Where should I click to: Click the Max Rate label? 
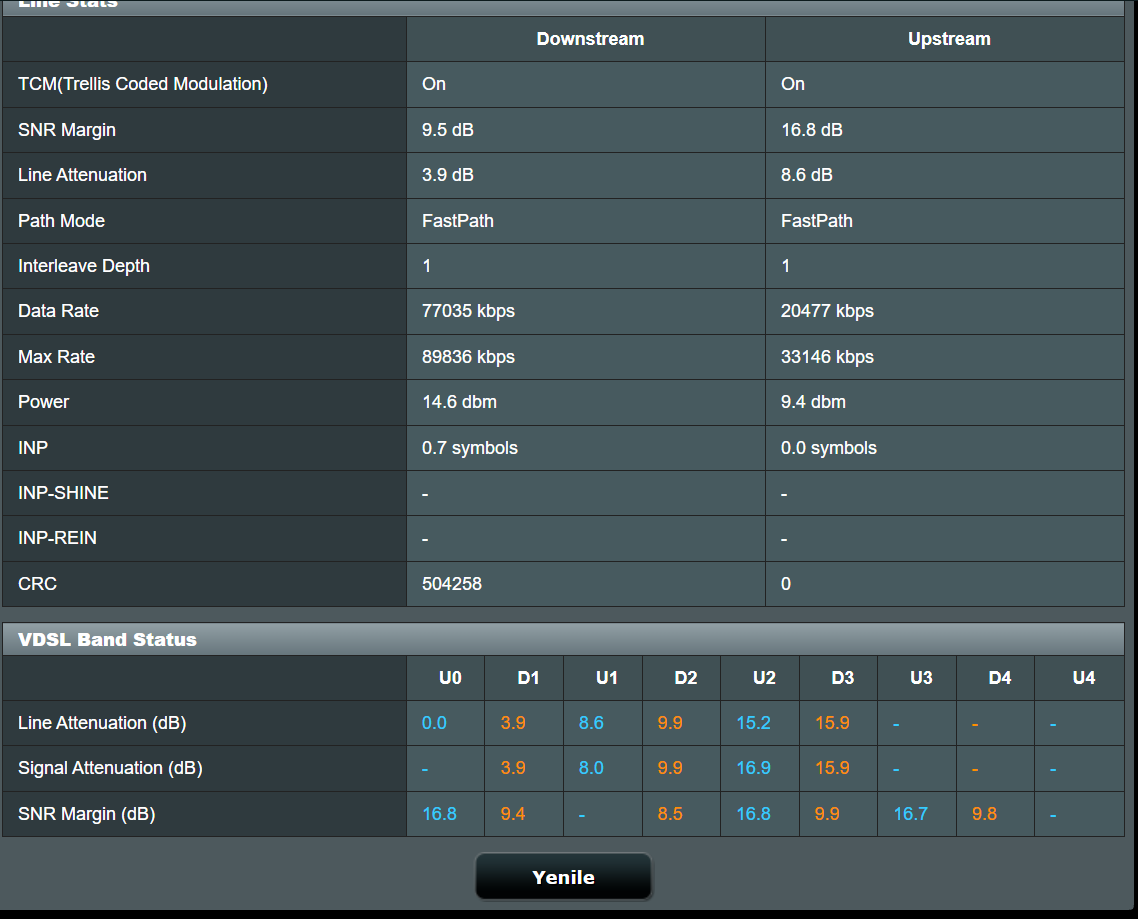[x=57, y=356]
